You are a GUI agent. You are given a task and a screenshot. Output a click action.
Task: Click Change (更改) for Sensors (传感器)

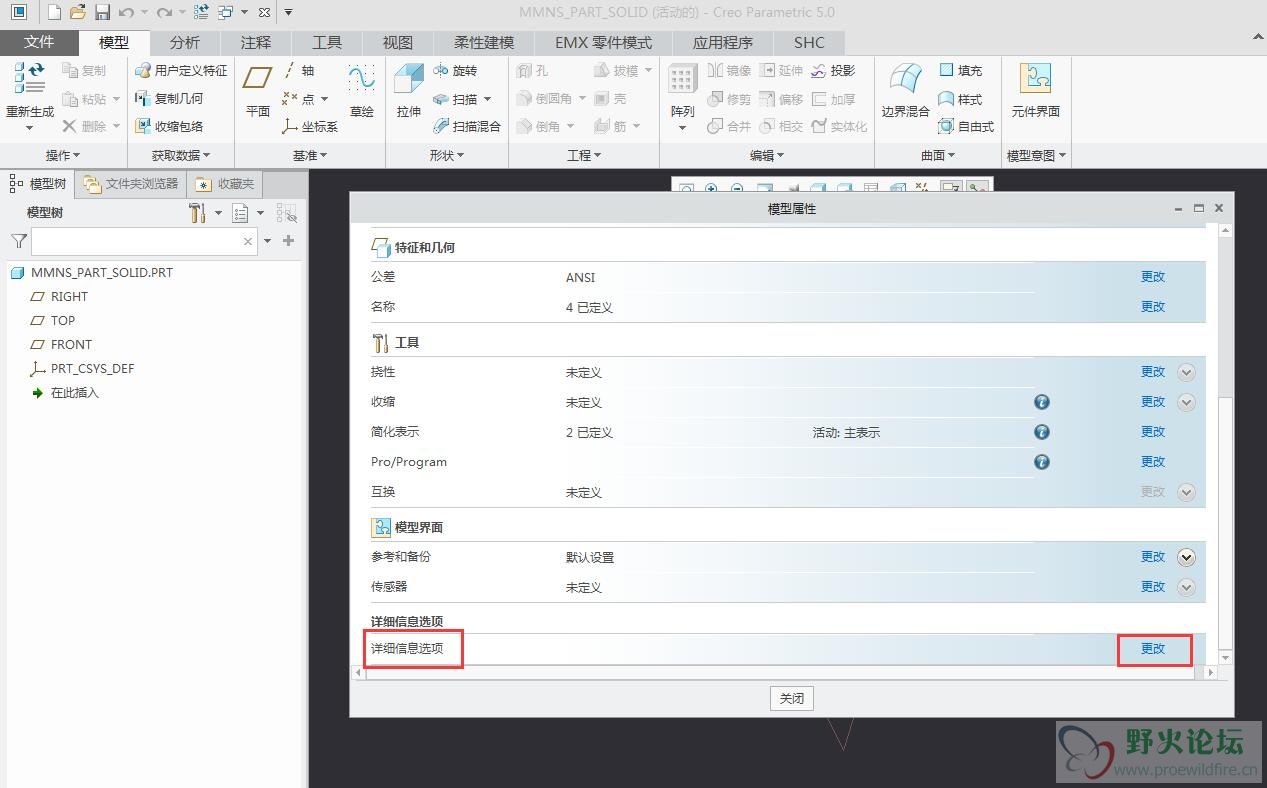tap(1153, 587)
